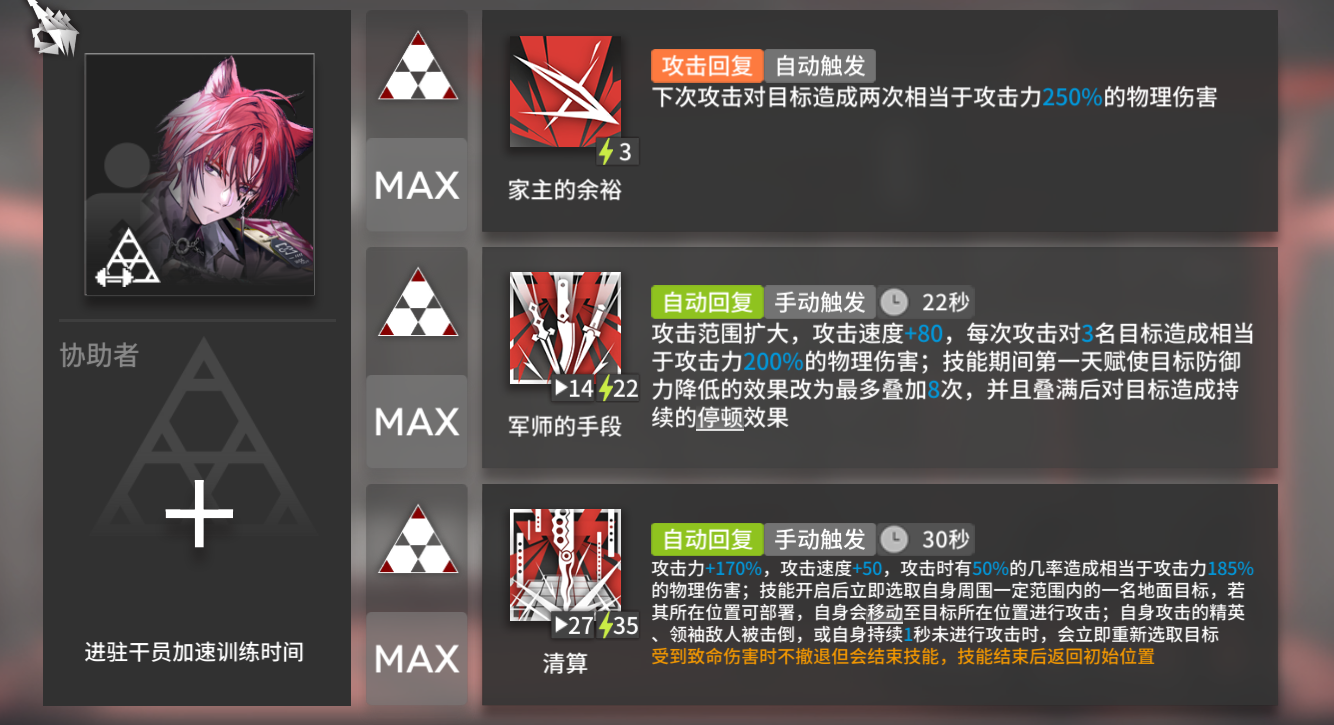Screen dimensions: 1334x725
Task: Select the 军师的手段 skill icon
Action: 565,328
